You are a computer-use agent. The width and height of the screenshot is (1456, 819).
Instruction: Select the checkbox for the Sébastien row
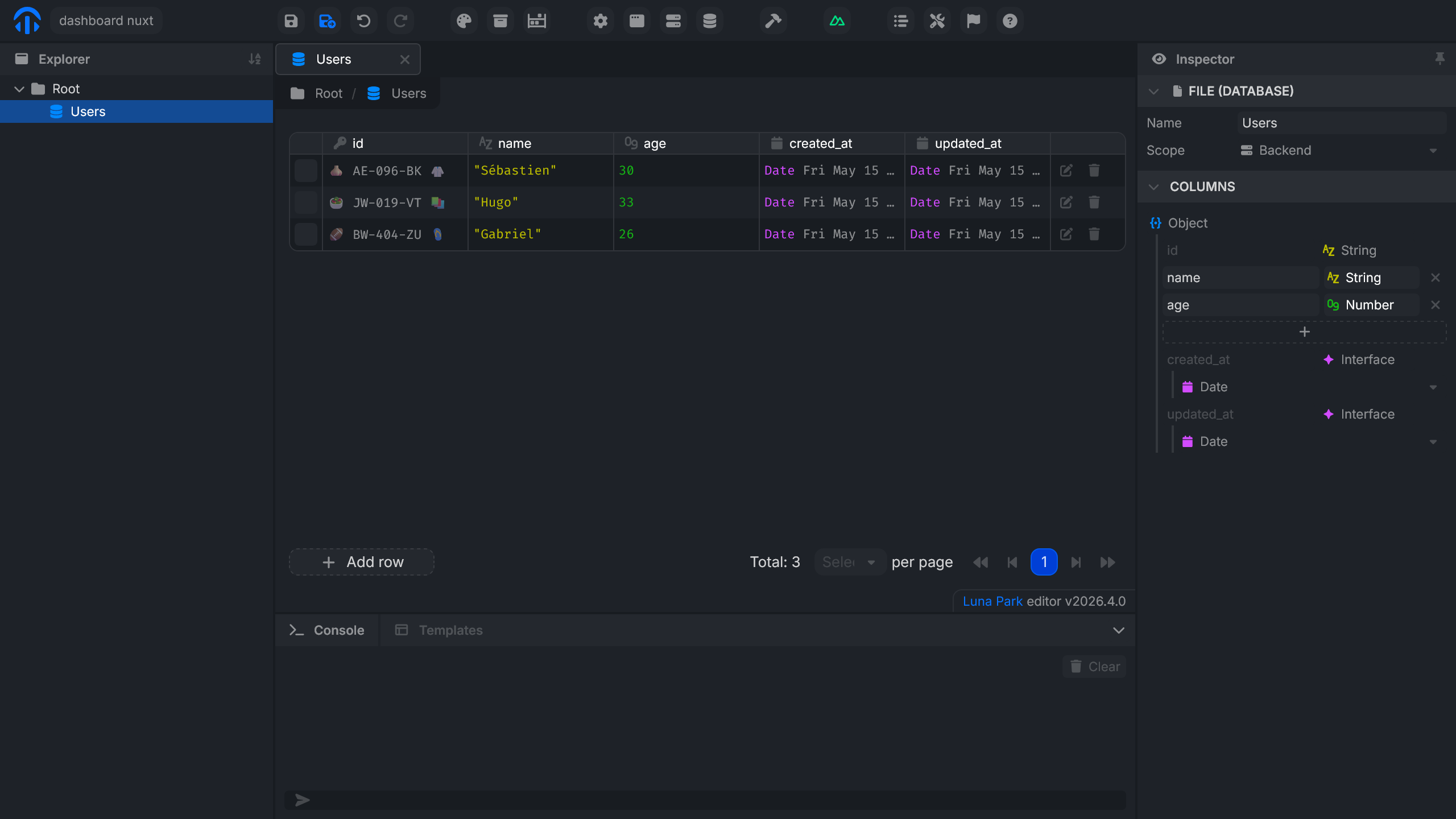pyautogui.click(x=306, y=171)
